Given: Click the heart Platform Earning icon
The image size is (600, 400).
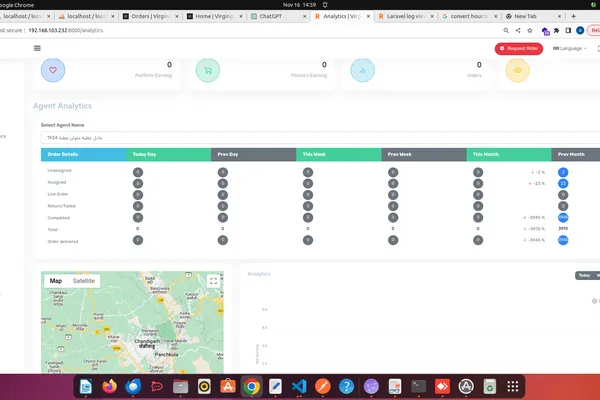Looking at the screenshot, I should [x=54, y=71].
